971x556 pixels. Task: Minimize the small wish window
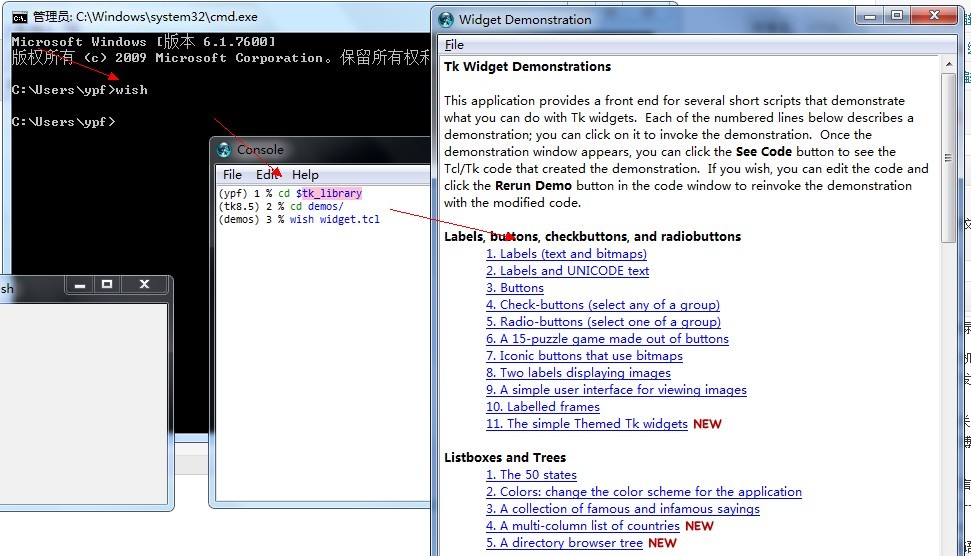[x=79, y=284]
